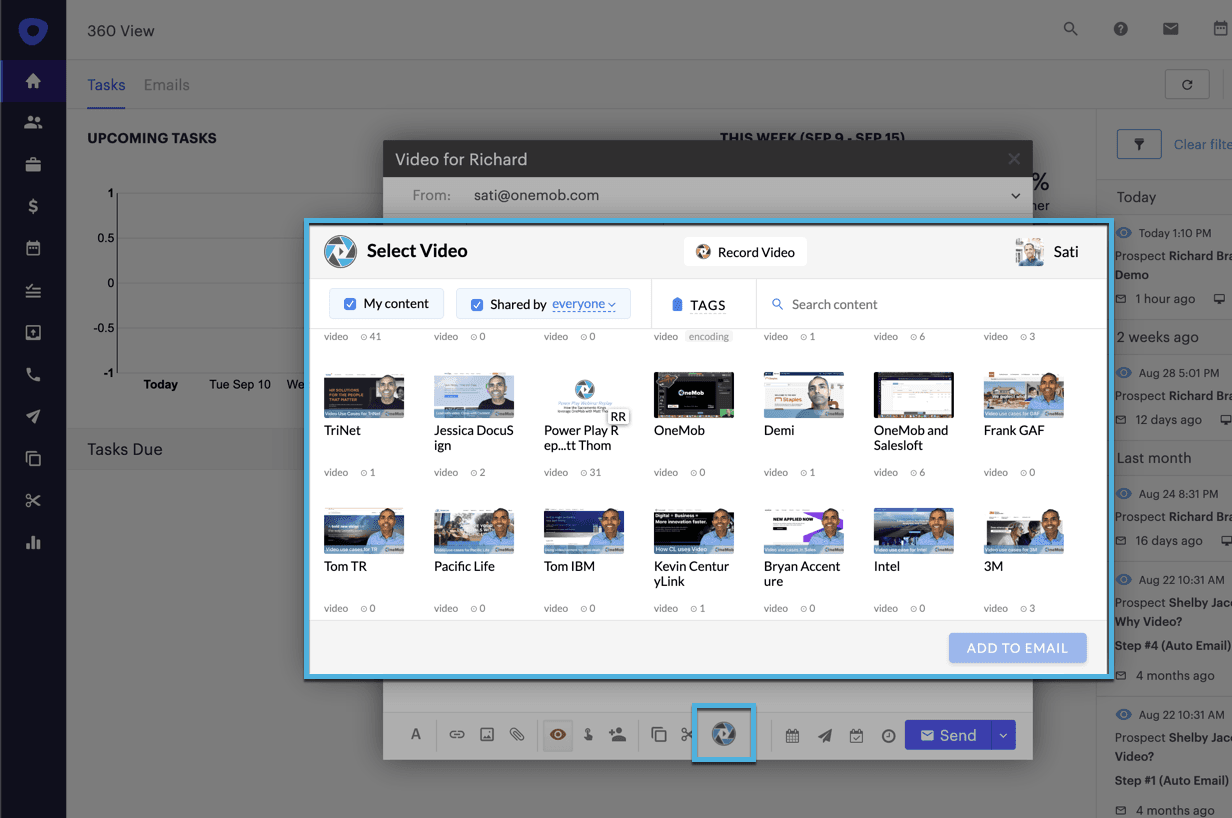This screenshot has width=1232, height=818.
Task: Click the attachment paperclip icon
Action: click(517, 735)
